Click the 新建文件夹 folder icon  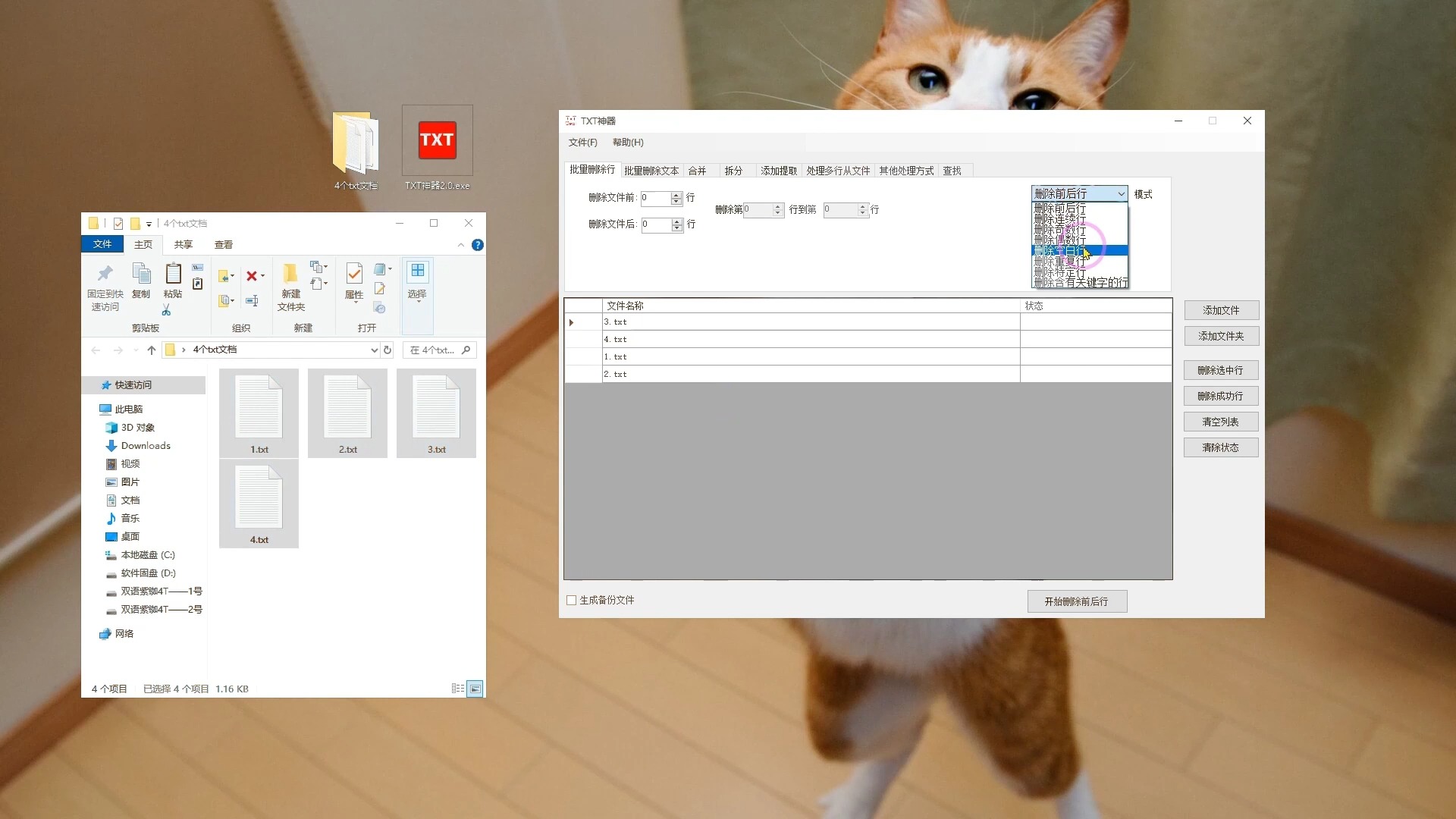pyautogui.click(x=290, y=275)
